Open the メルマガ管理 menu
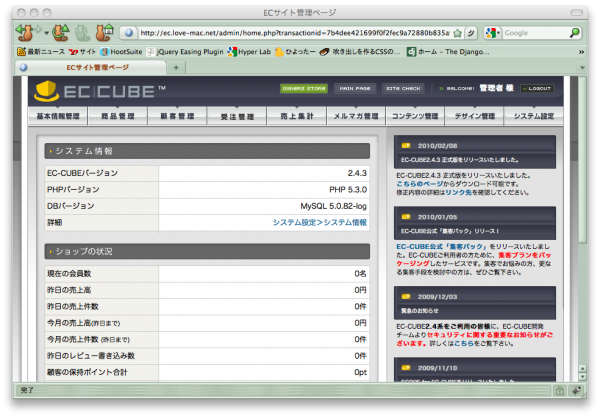The image size is (600, 417). click(x=356, y=116)
